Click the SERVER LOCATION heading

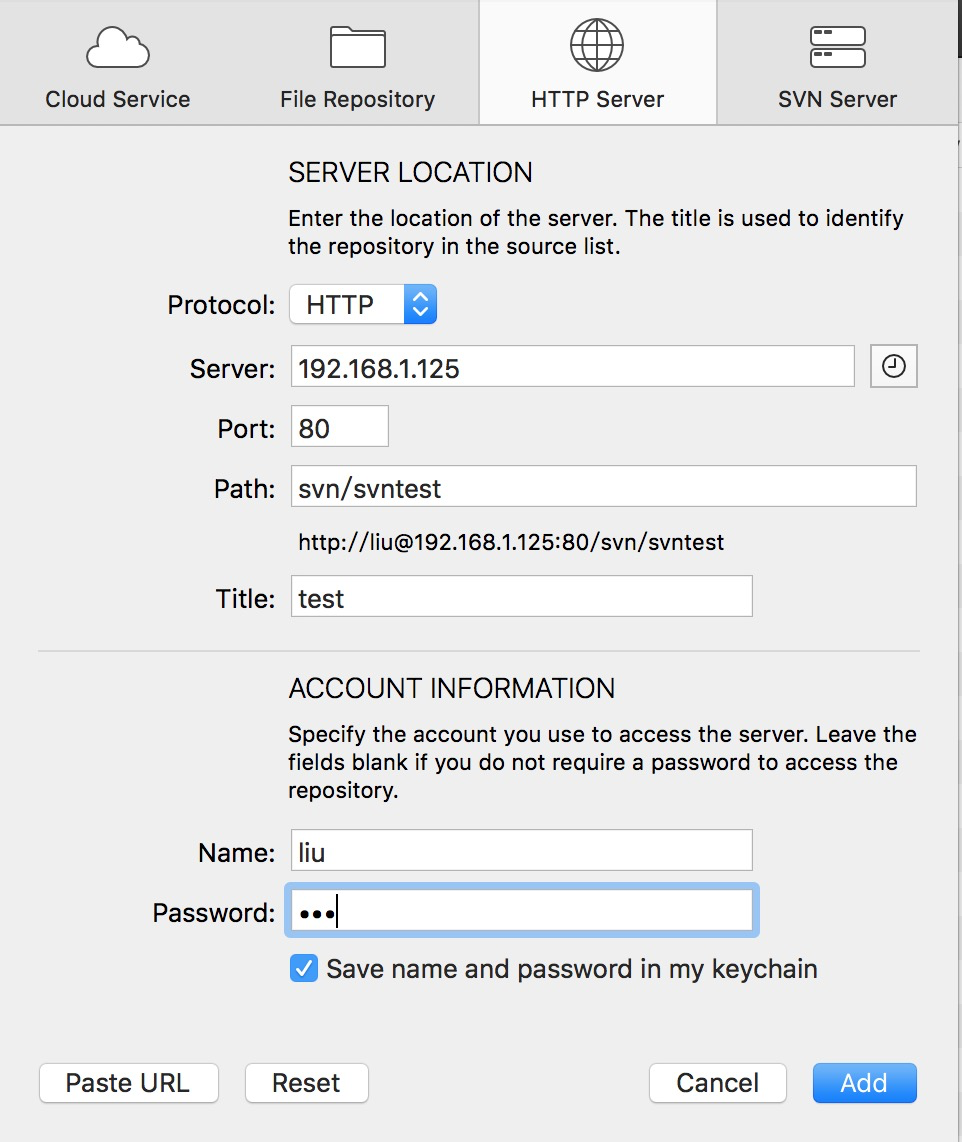click(410, 173)
